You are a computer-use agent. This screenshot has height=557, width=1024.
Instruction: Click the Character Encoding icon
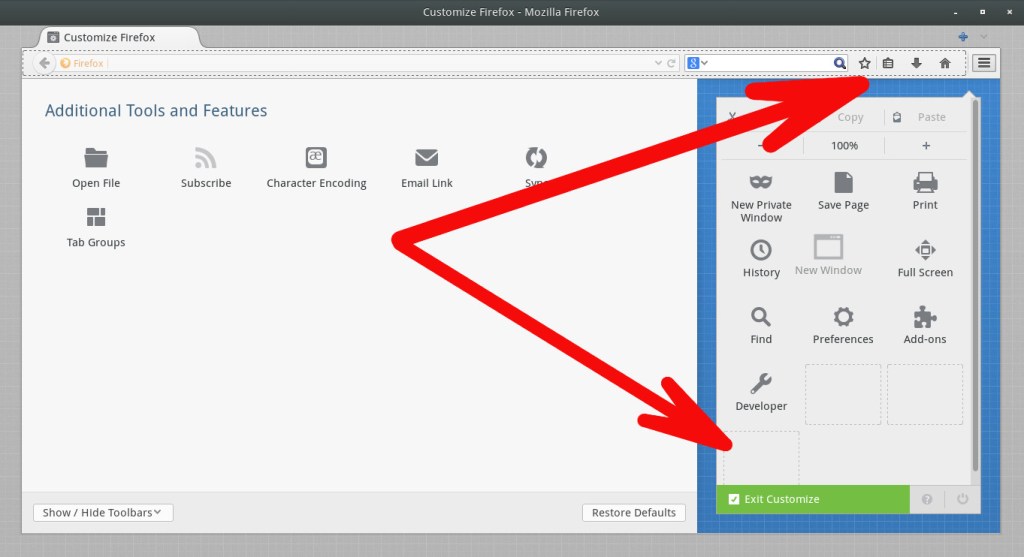click(316, 158)
